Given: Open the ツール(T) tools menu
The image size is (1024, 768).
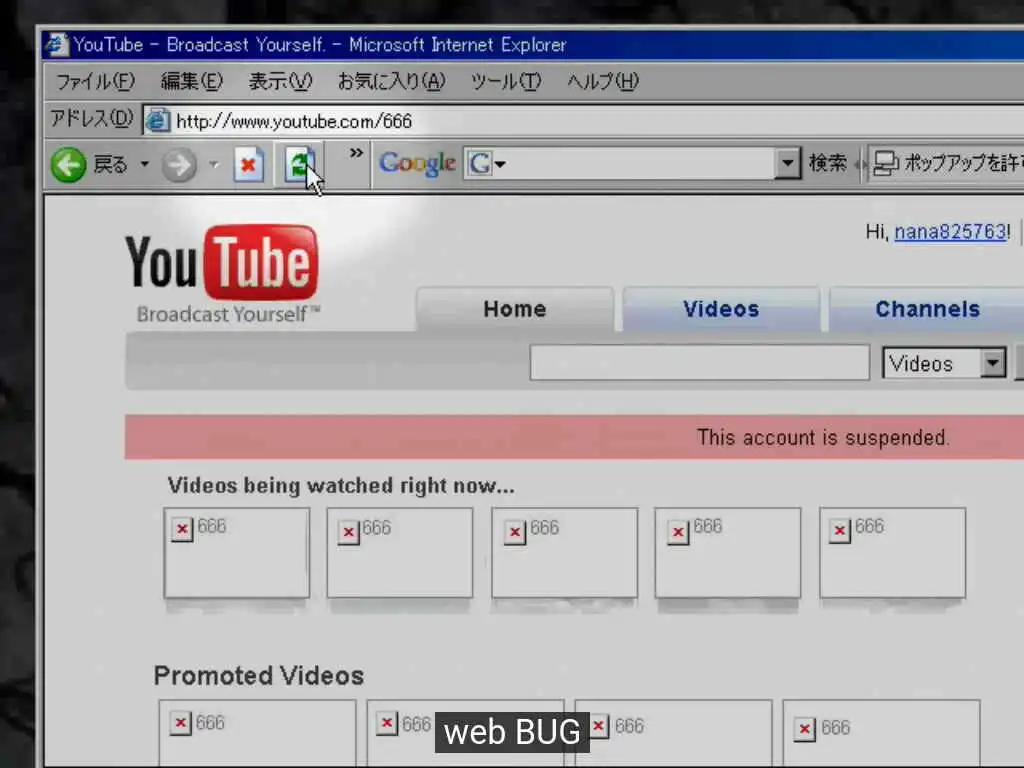Looking at the screenshot, I should point(506,82).
